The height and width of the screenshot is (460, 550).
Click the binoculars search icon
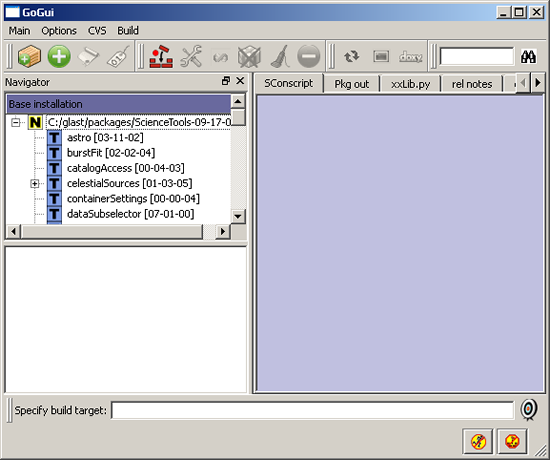pos(528,56)
